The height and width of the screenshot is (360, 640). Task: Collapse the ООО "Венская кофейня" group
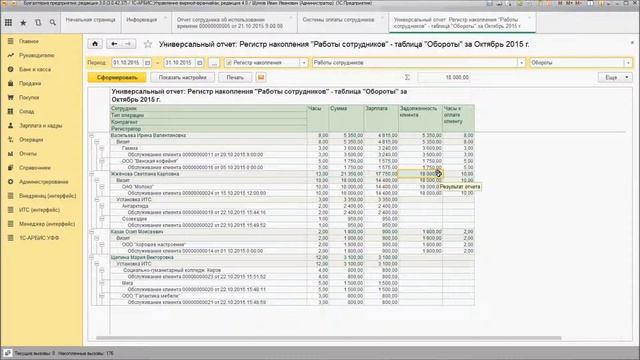tap(102, 161)
